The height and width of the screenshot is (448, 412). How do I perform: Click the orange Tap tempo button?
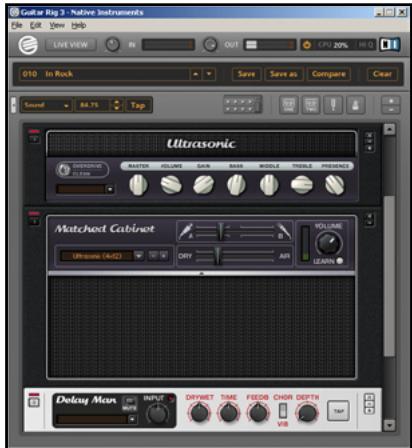[x=138, y=105]
